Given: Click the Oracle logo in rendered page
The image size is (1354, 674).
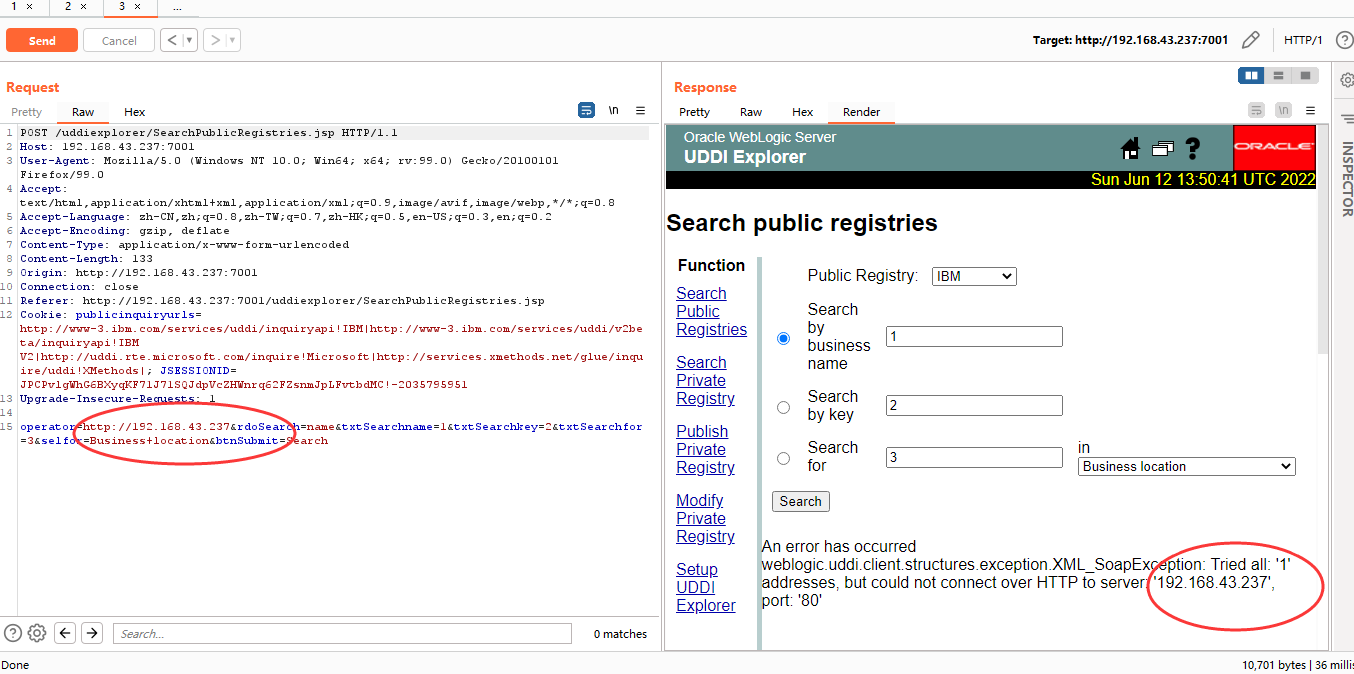Looking at the screenshot, I should (x=1274, y=147).
